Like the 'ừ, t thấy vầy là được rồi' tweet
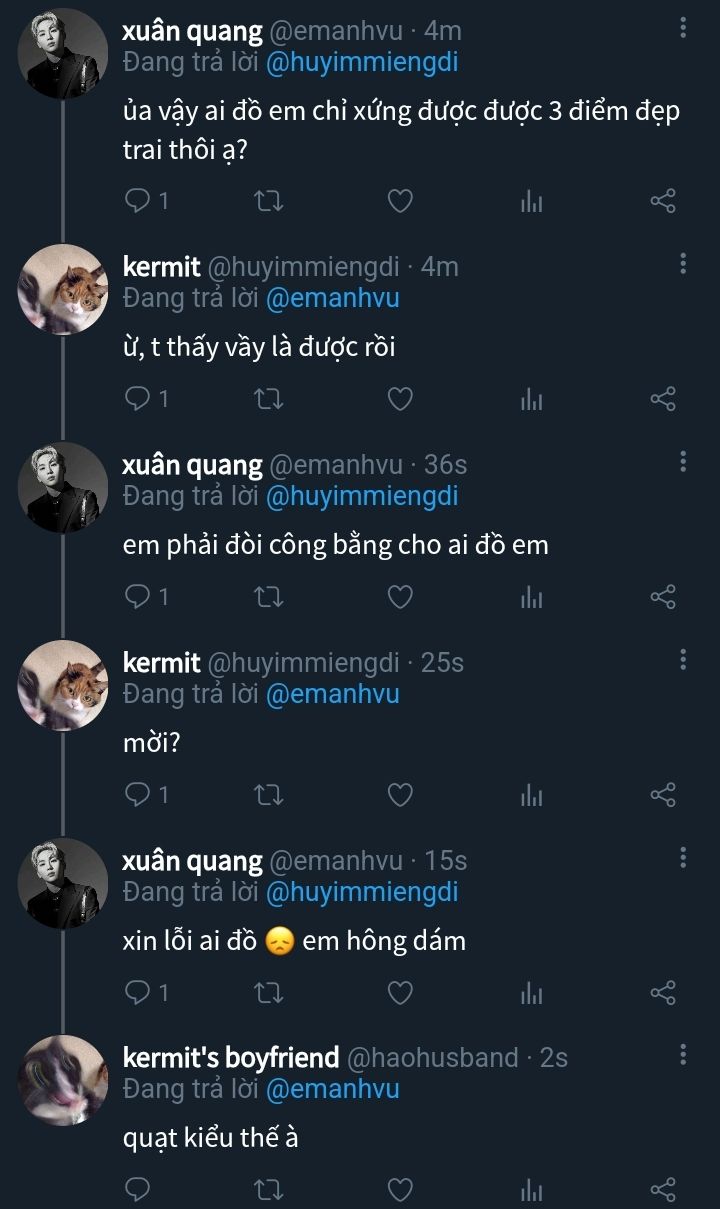 (400, 400)
